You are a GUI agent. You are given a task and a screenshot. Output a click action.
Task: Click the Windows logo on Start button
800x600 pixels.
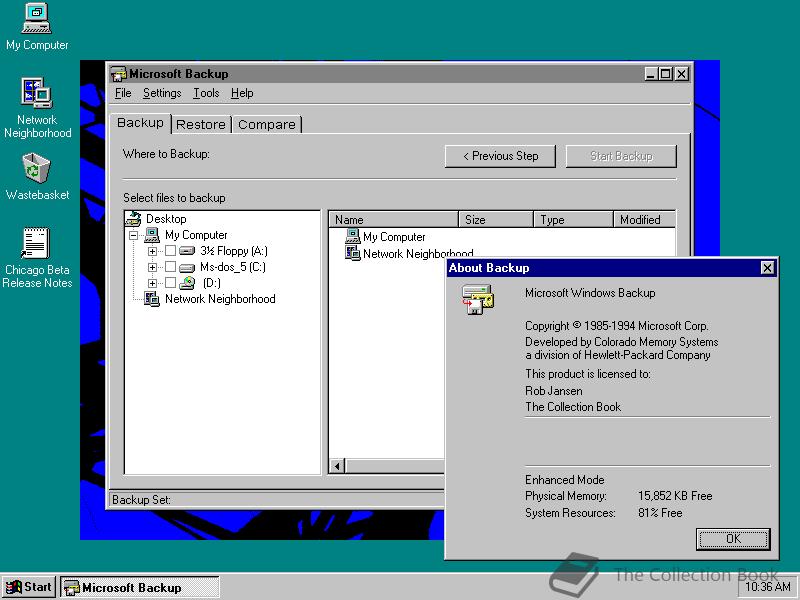coord(14,587)
